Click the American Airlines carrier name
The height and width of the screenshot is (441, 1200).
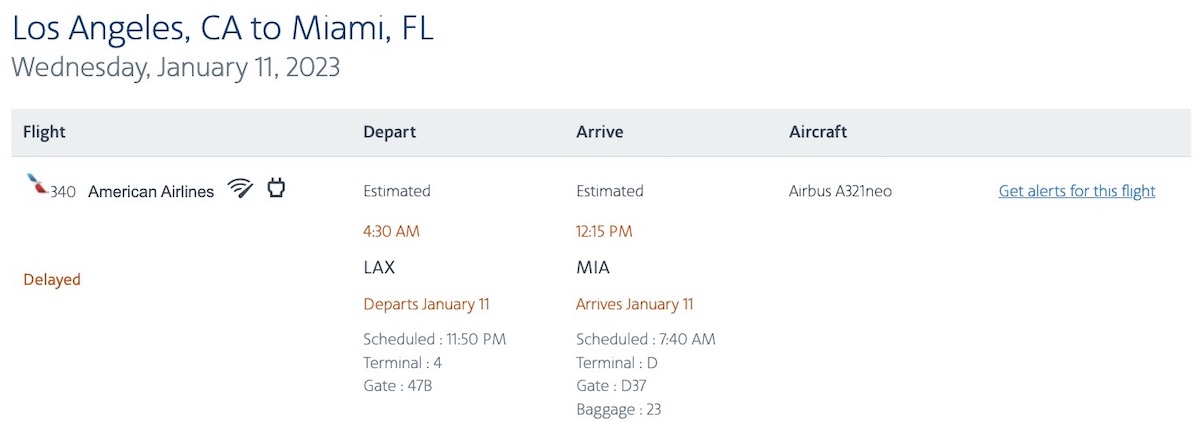(x=151, y=192)
